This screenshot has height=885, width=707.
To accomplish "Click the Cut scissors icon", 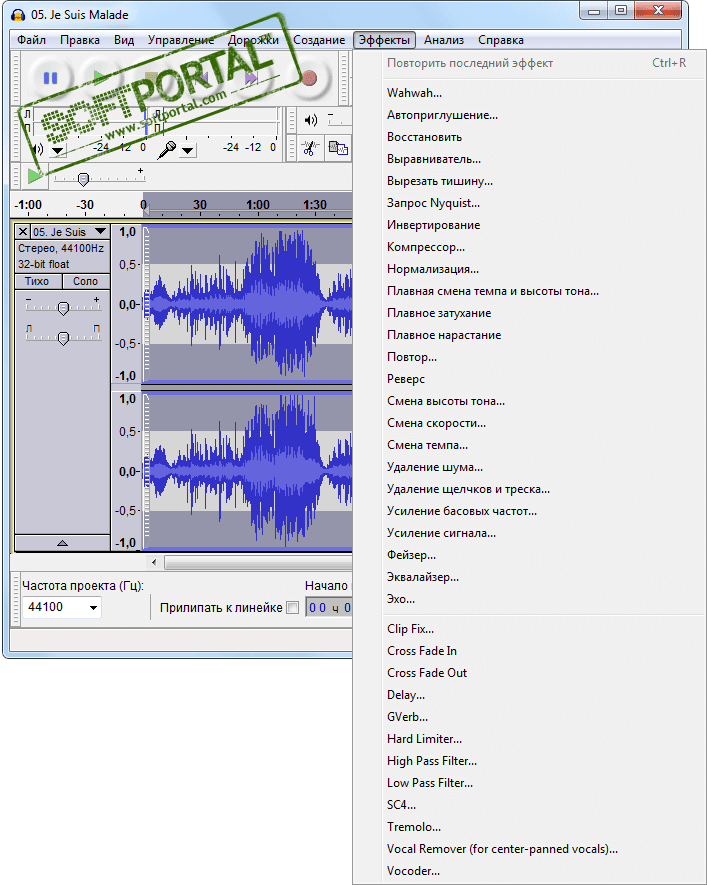I will click(x=309, y=148).
